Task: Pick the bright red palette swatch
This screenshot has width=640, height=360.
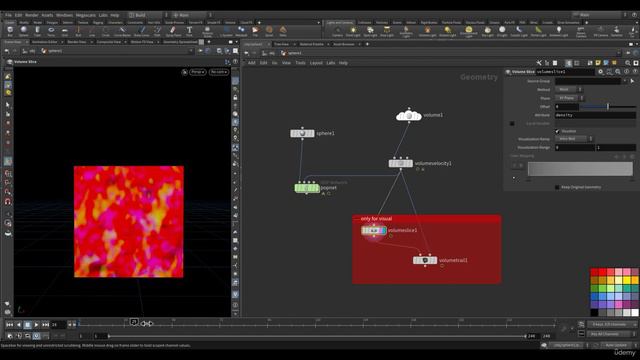Action: 602,272
